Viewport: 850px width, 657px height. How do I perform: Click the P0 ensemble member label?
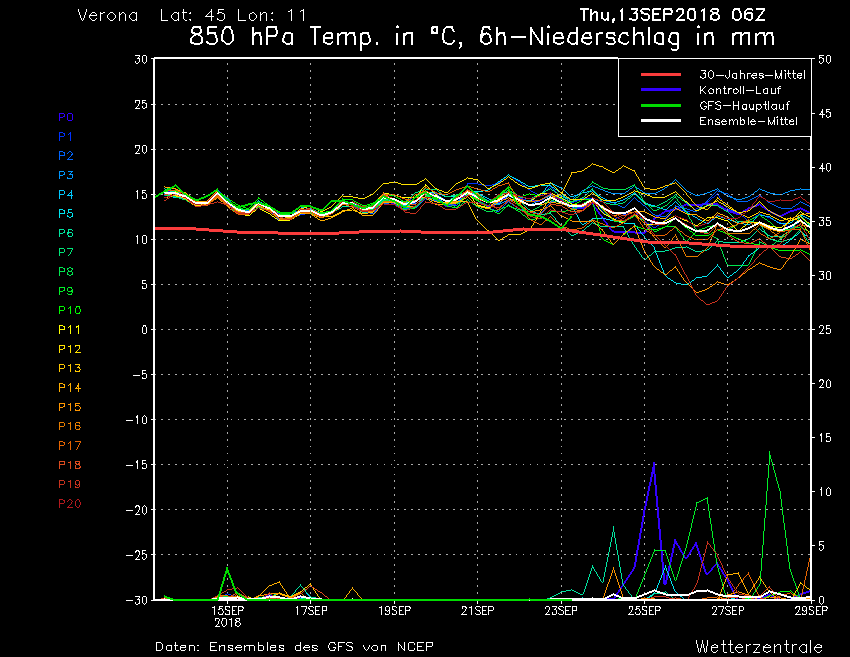[x=66, y=117]
